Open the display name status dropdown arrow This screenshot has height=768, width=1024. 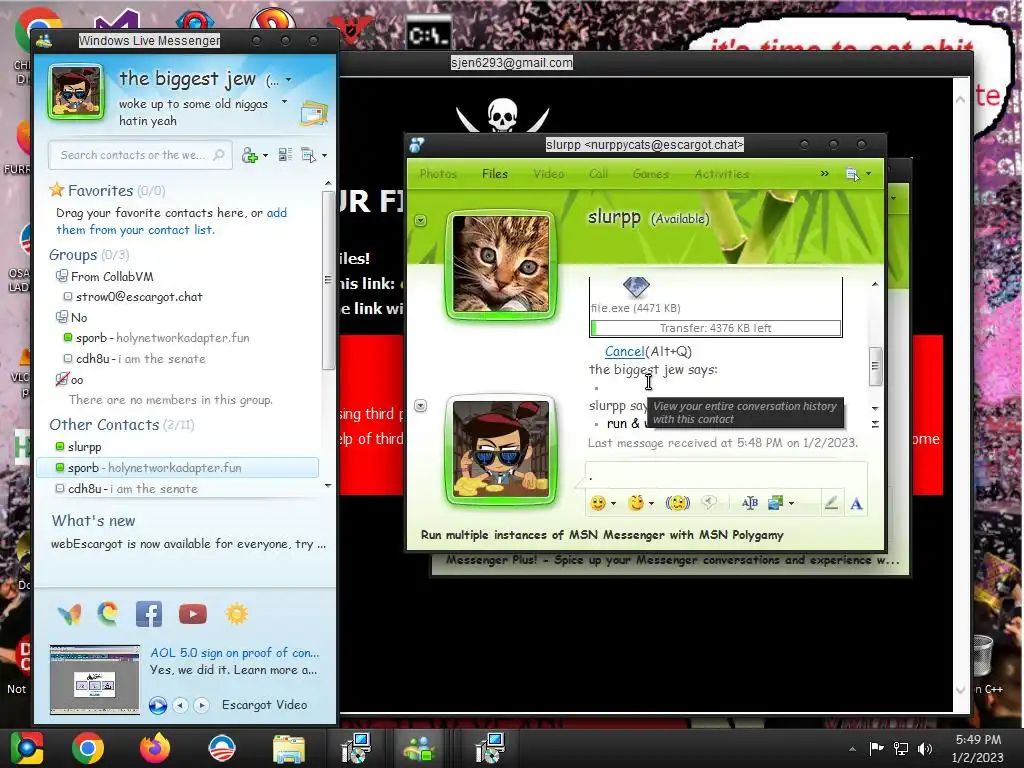point(288,80)
